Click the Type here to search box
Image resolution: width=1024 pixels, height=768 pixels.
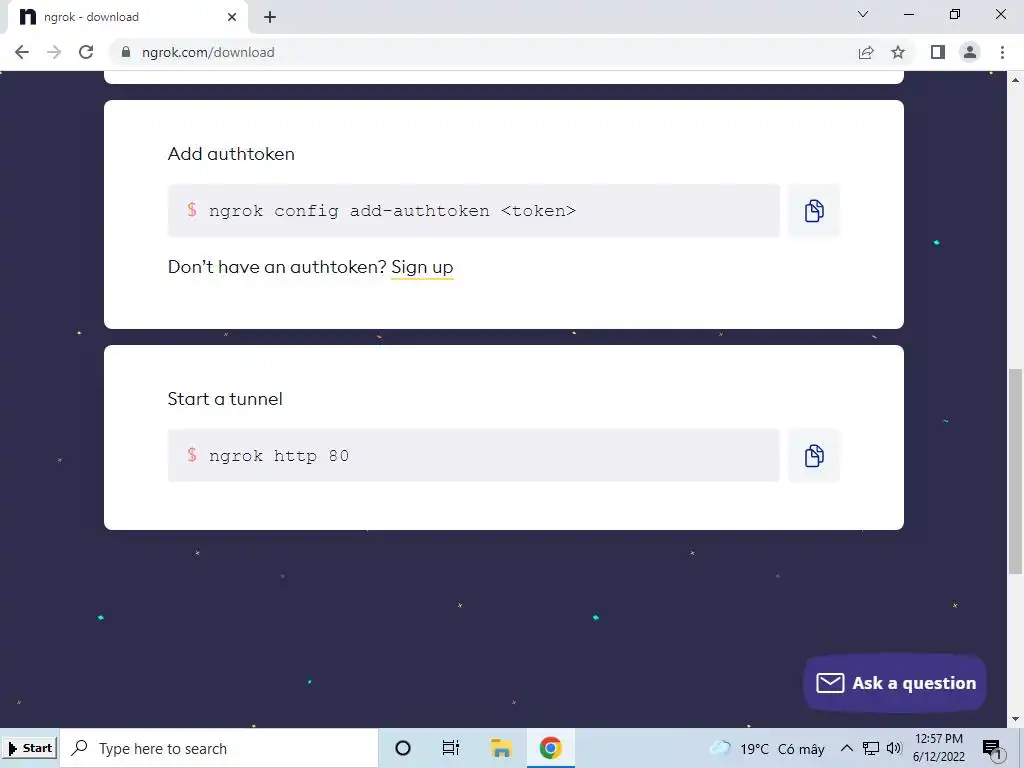coord(219,748)
